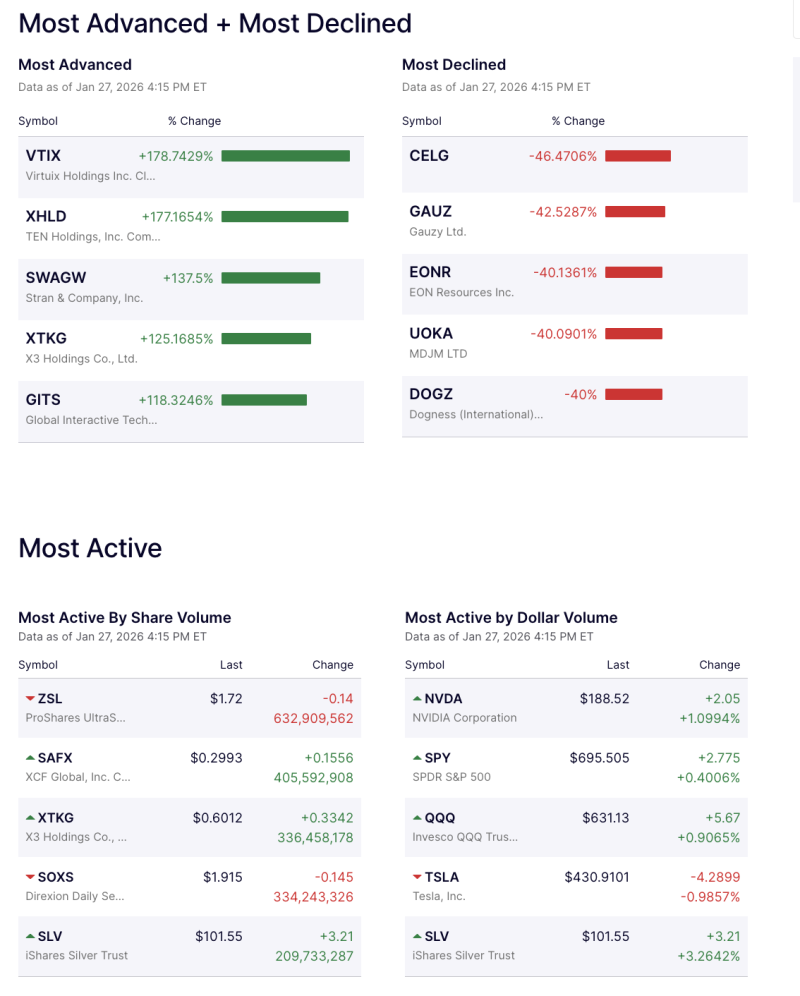Viewport: 800px width, 996px height.
Task: Sort by the % Change column header
Action: (x=194, y=120)
